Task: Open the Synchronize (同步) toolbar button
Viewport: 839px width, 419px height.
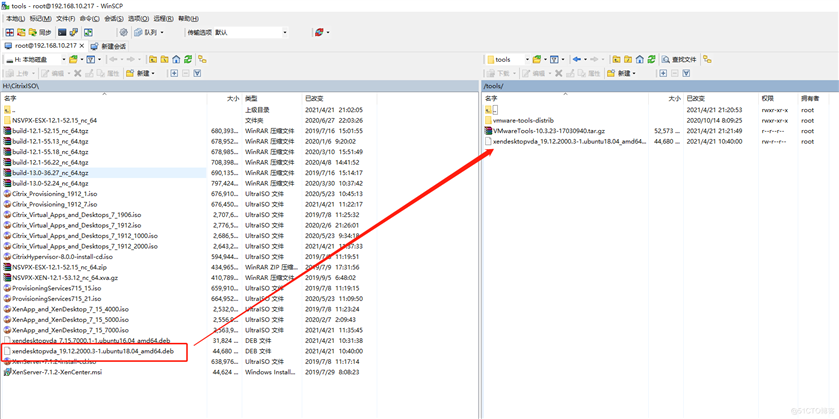Action: point(42,33)
